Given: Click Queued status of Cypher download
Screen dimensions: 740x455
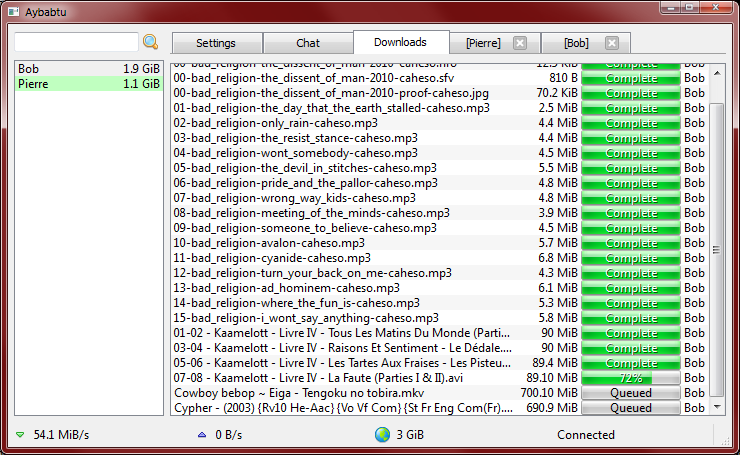Looking at the screenshot, I should [631, 408].
